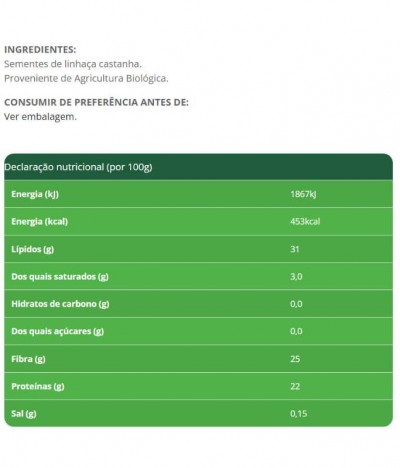The height and width of the screenshot is (468, 400).
Task: Click the 'CONSUMIR DE PREFERÊNCIA ANTES DE' heading
Action: pos(96,102)
